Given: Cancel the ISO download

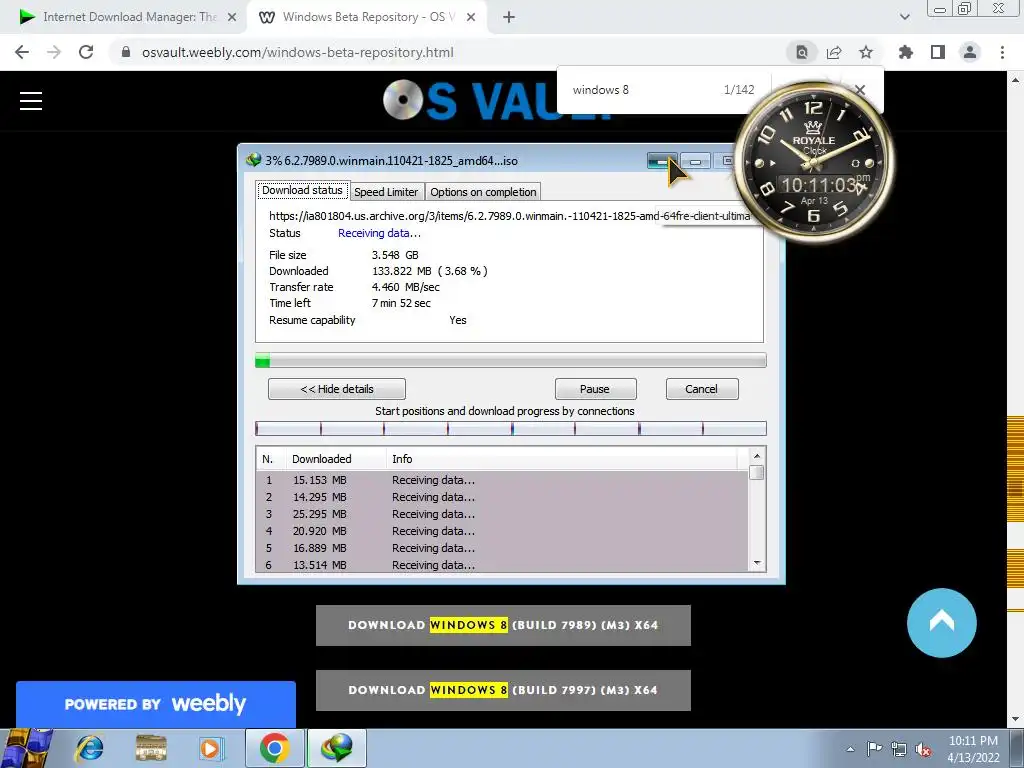Looking at the screenshot, I should tap(701, 389).
